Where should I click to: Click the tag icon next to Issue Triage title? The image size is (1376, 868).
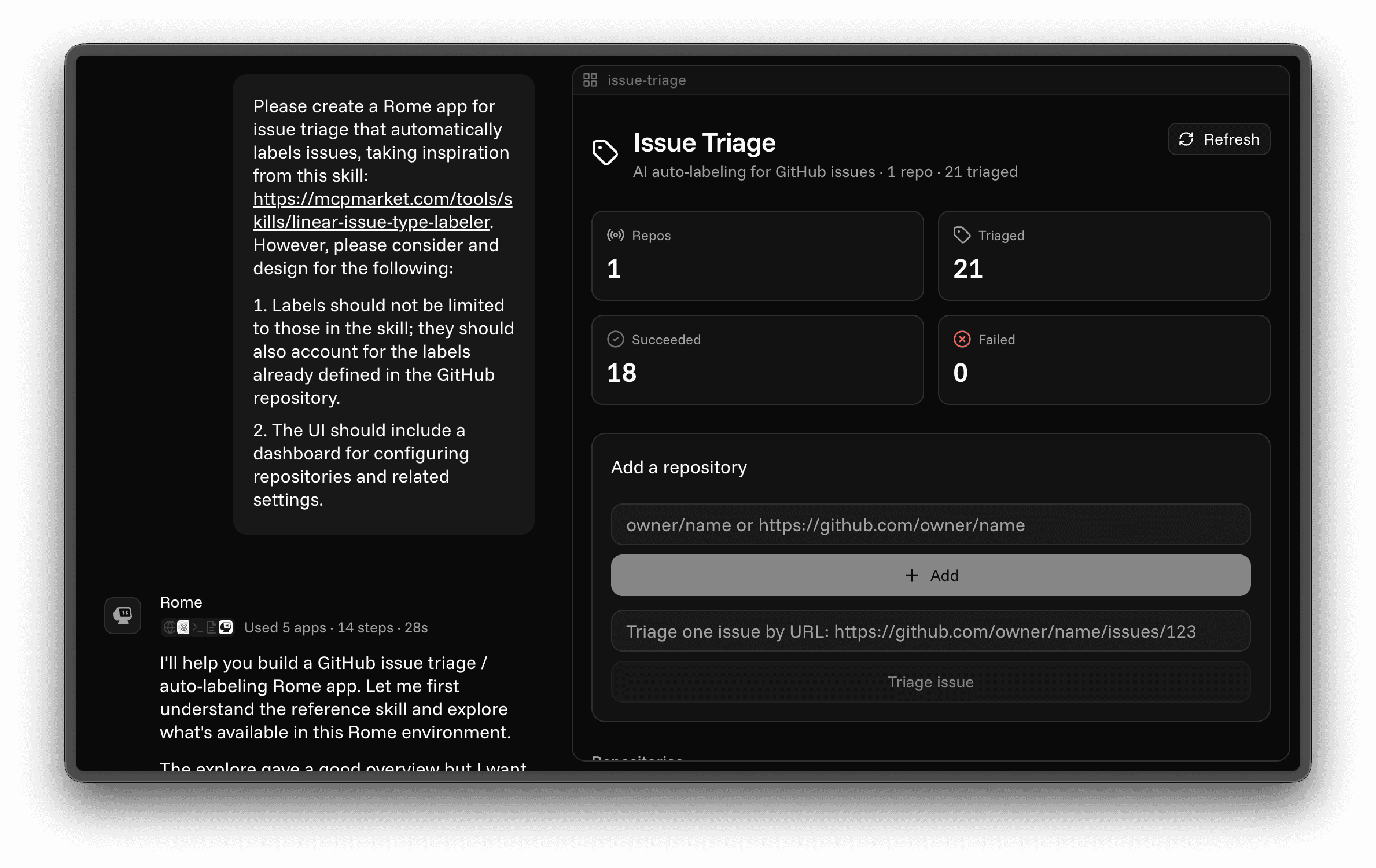click(605, 152)
